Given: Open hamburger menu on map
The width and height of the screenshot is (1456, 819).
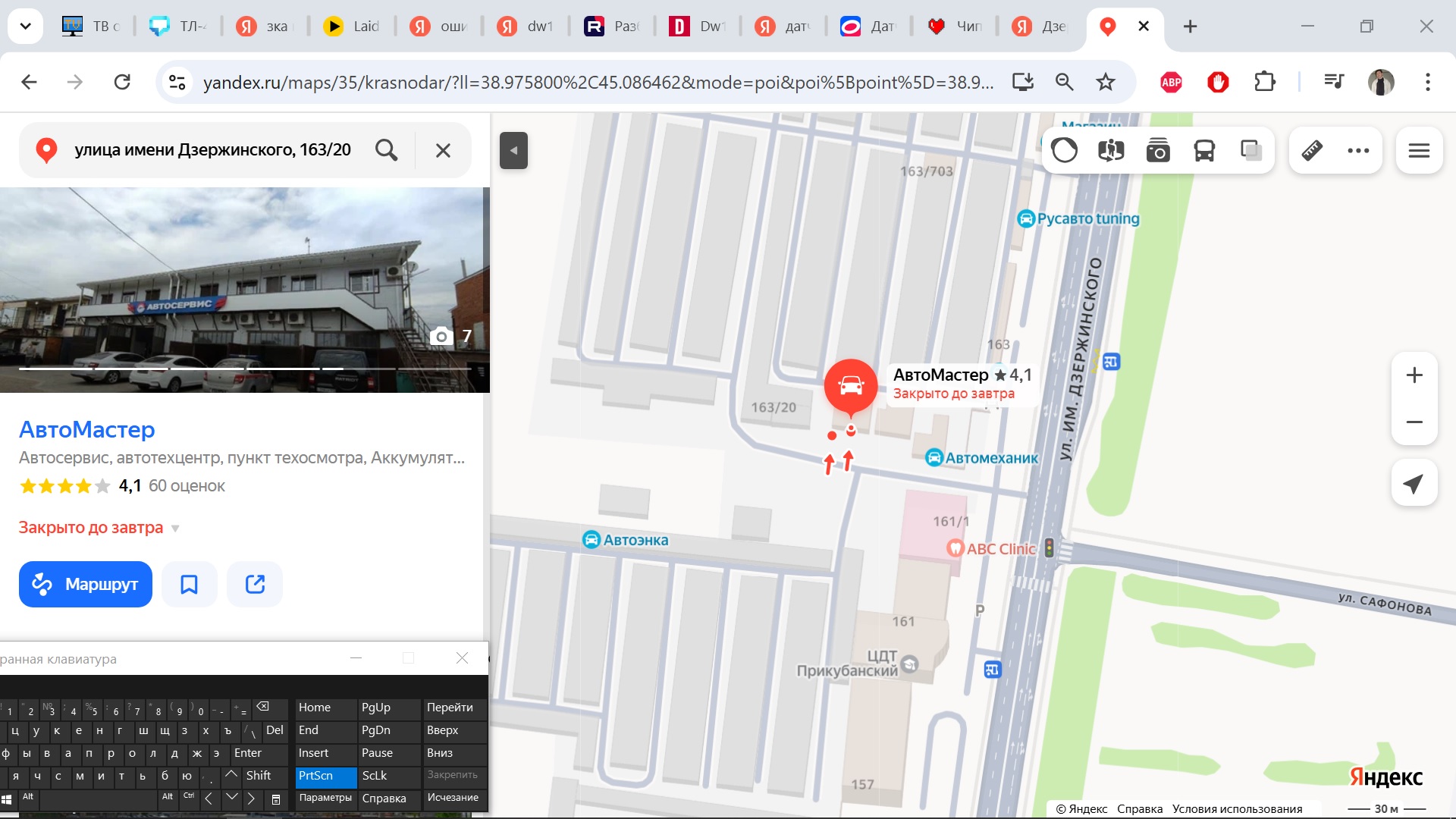Looking at the screenshot, I should pyautogui.click(x=1419, y=150).
